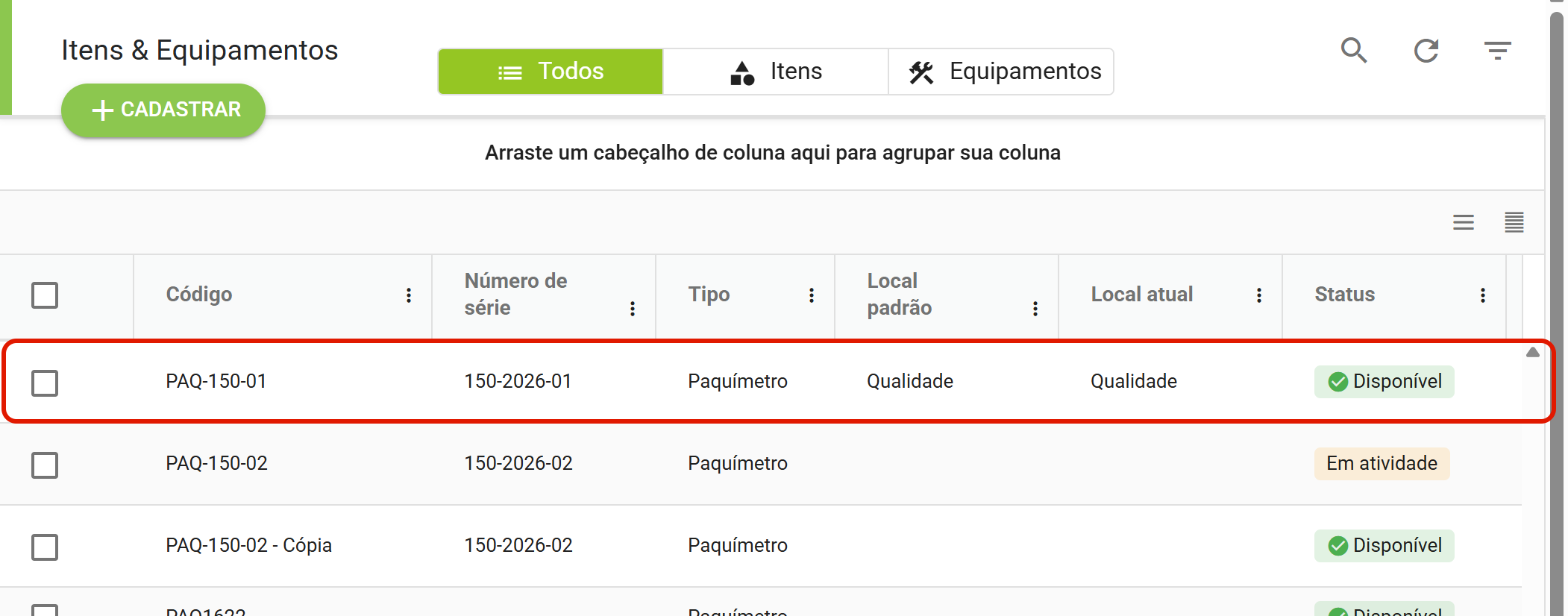
Task: Click serial number 150-2026-01
Action: (518, 381)
